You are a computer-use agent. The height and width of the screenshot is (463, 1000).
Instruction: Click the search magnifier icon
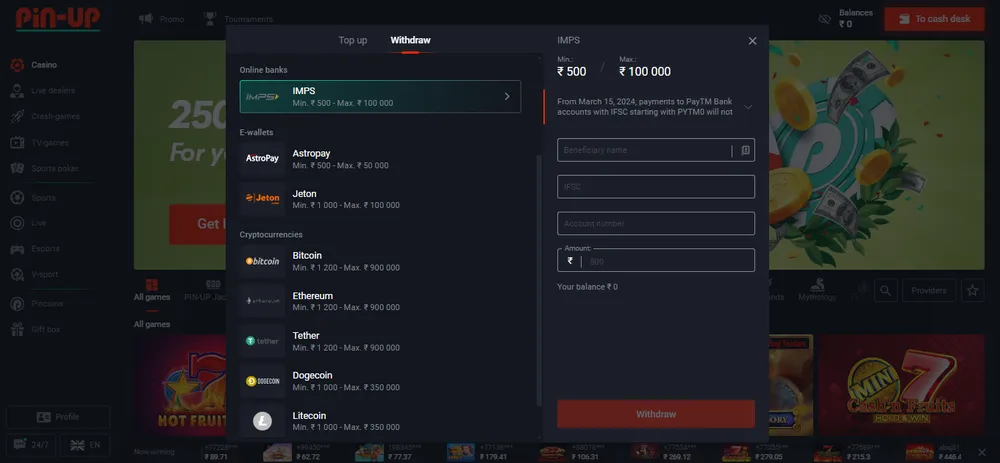coord(885,291)
